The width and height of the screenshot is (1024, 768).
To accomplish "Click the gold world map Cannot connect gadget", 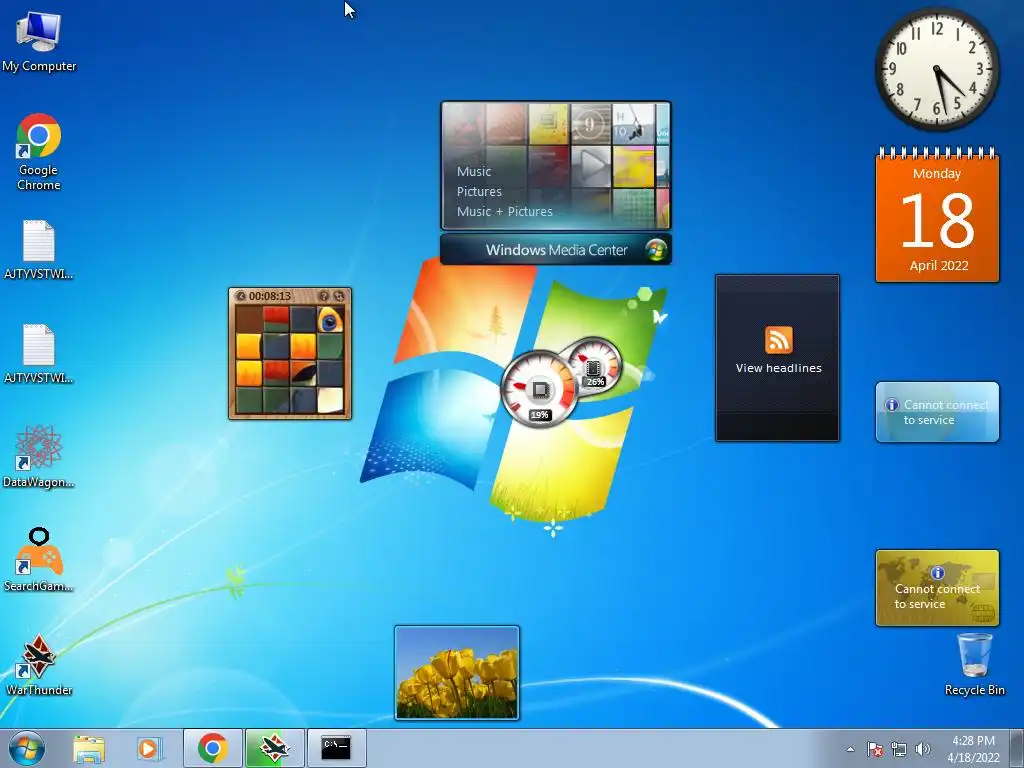I will coord(937,588).
